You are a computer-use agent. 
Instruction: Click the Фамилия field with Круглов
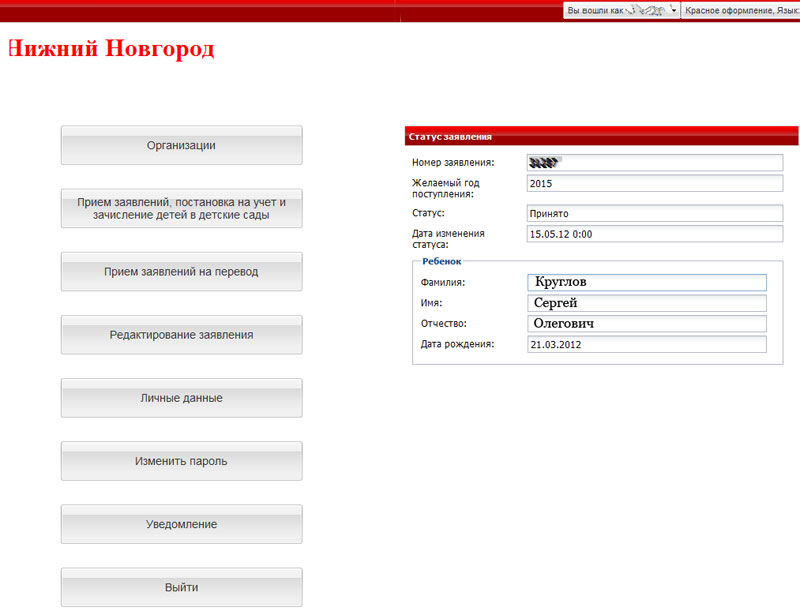(x=647, y=282)
